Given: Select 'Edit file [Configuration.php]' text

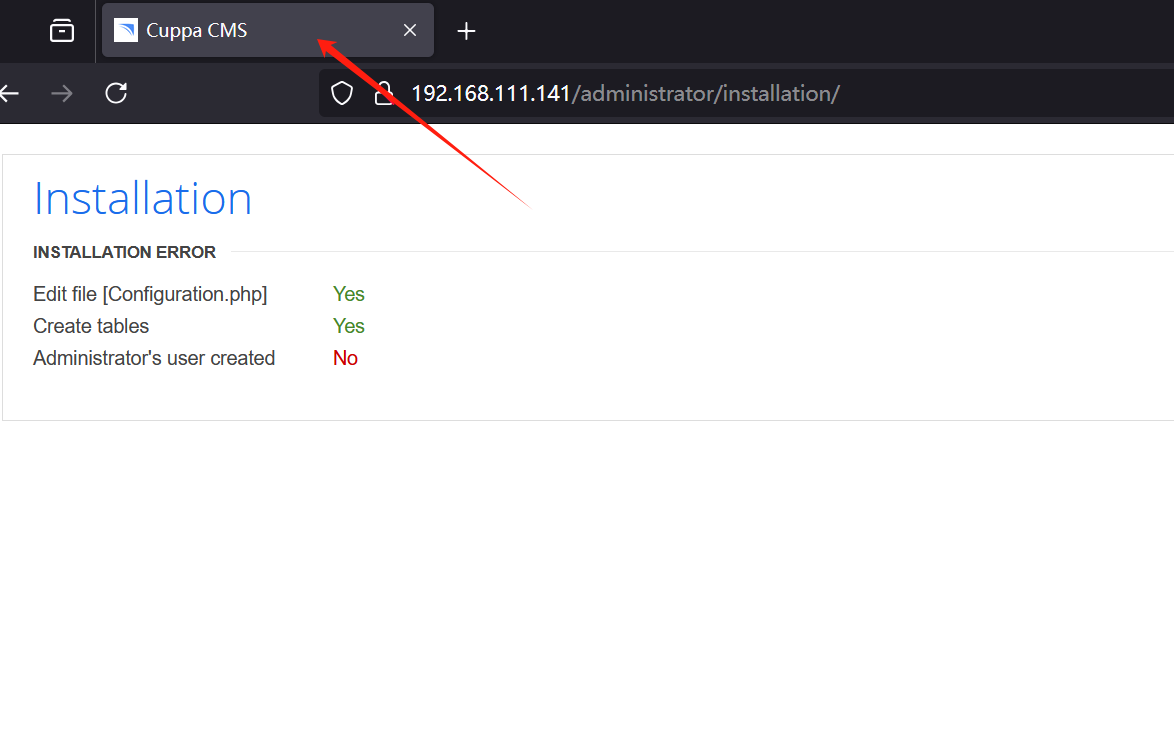Looking at the screenshot, I should pyautogui.click(x=150, y=294).
